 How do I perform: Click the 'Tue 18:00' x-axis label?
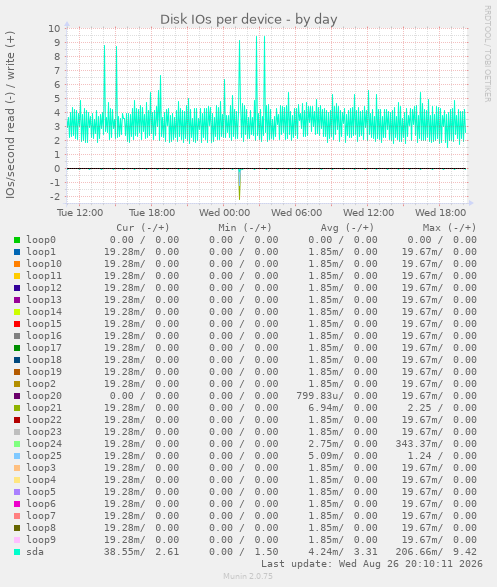pyautogui.click(x=152, y=213)
